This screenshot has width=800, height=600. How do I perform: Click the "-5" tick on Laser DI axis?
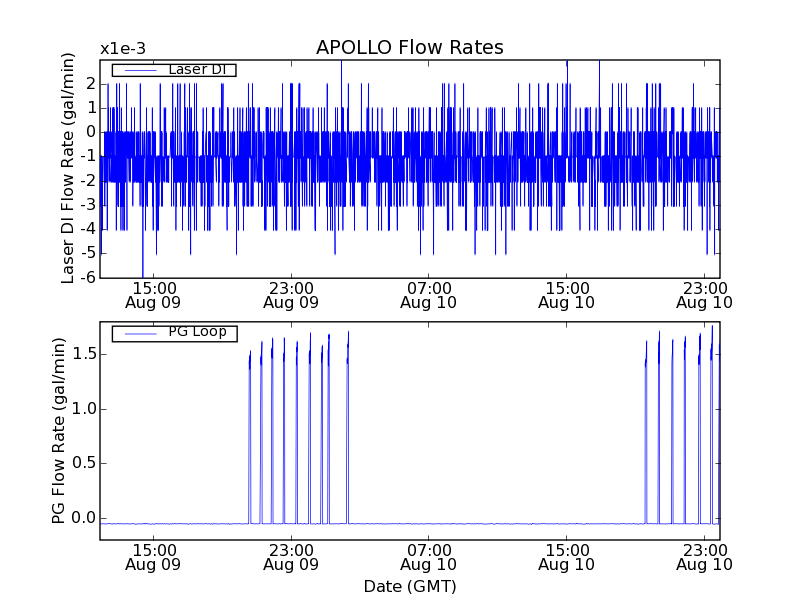tap(88, 253)
